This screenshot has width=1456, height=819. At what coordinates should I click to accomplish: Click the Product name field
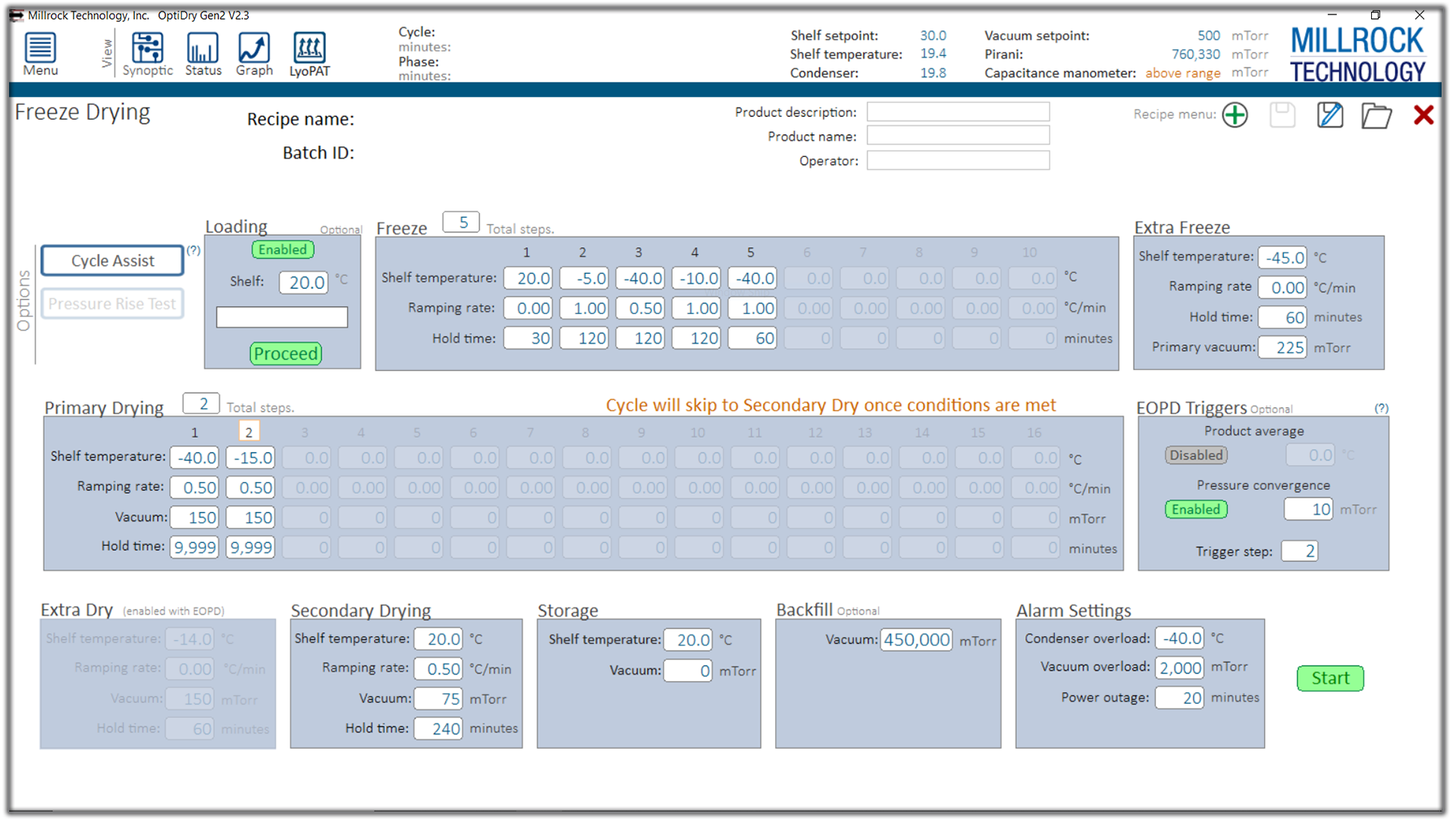(958, 136)
